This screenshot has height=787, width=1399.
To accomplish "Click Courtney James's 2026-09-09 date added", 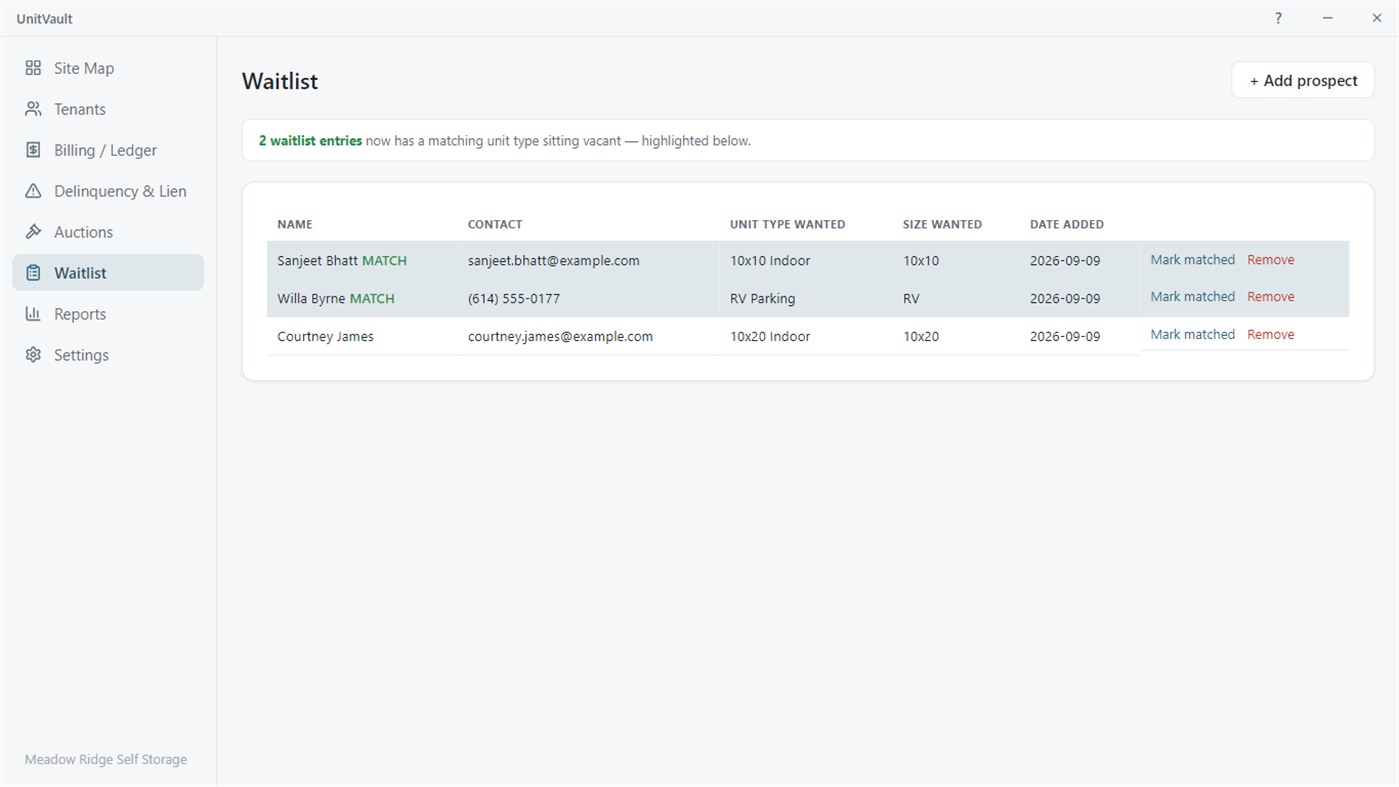I will pos(1065,337).
